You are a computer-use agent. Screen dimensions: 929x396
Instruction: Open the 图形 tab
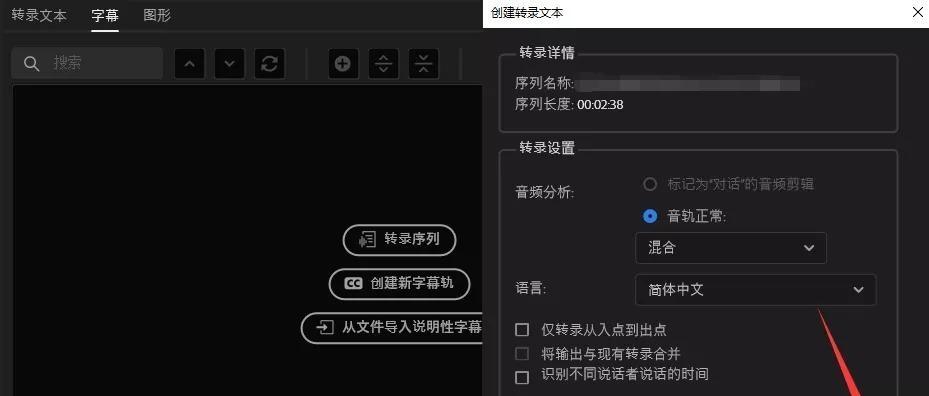[x=157, y=15]
